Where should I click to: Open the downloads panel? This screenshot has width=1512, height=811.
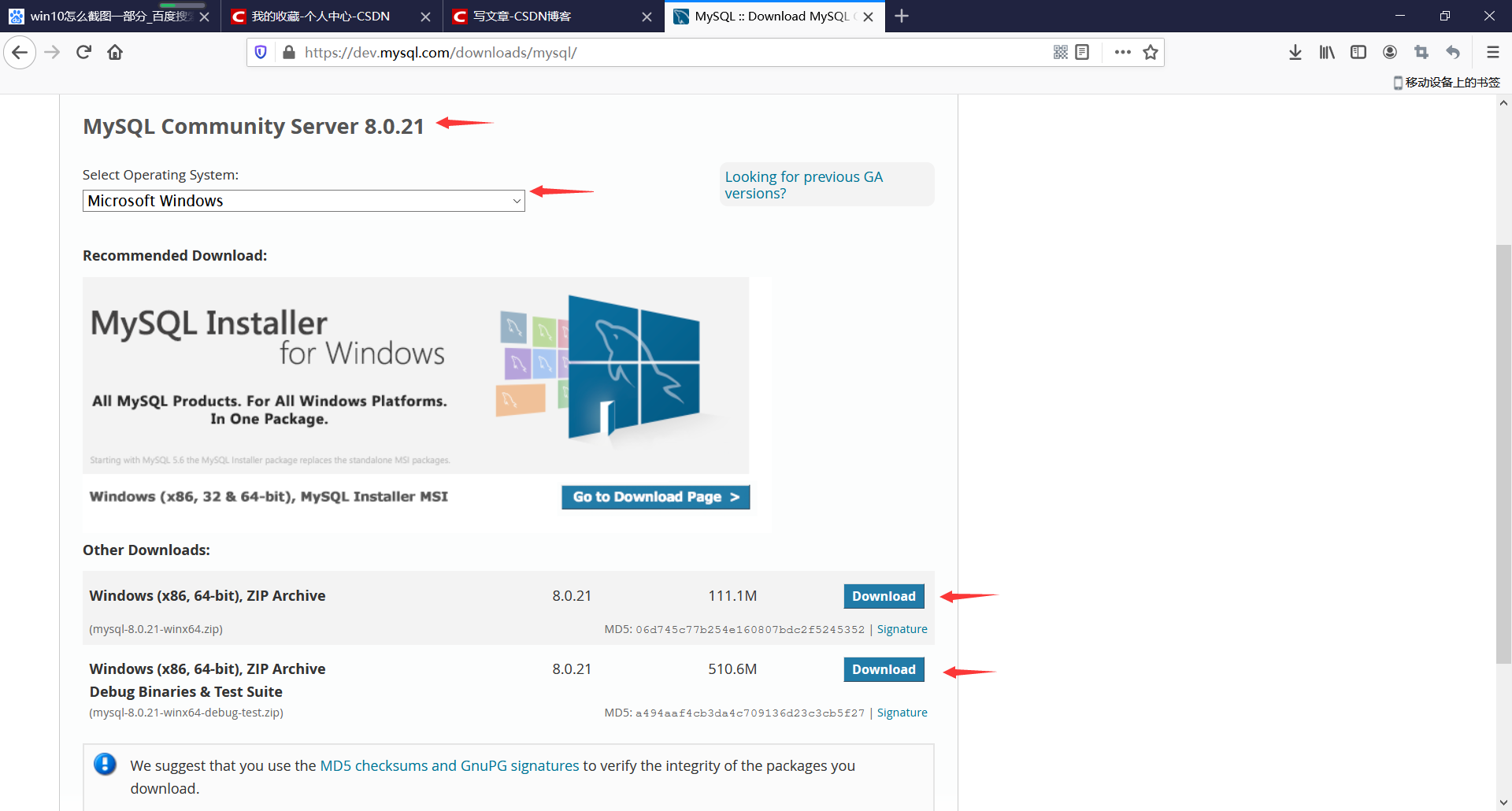(x=1295, y=52)
